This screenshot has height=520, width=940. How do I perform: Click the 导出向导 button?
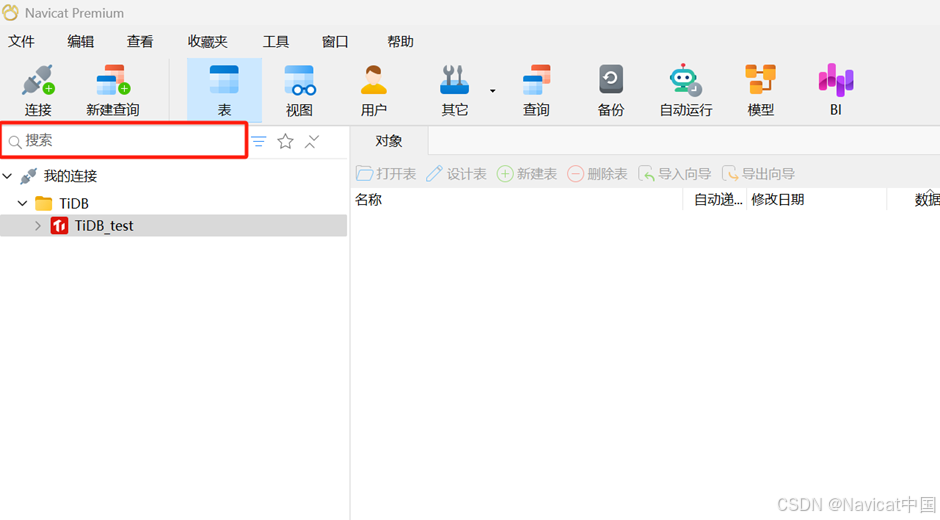(x=758, y=174)
